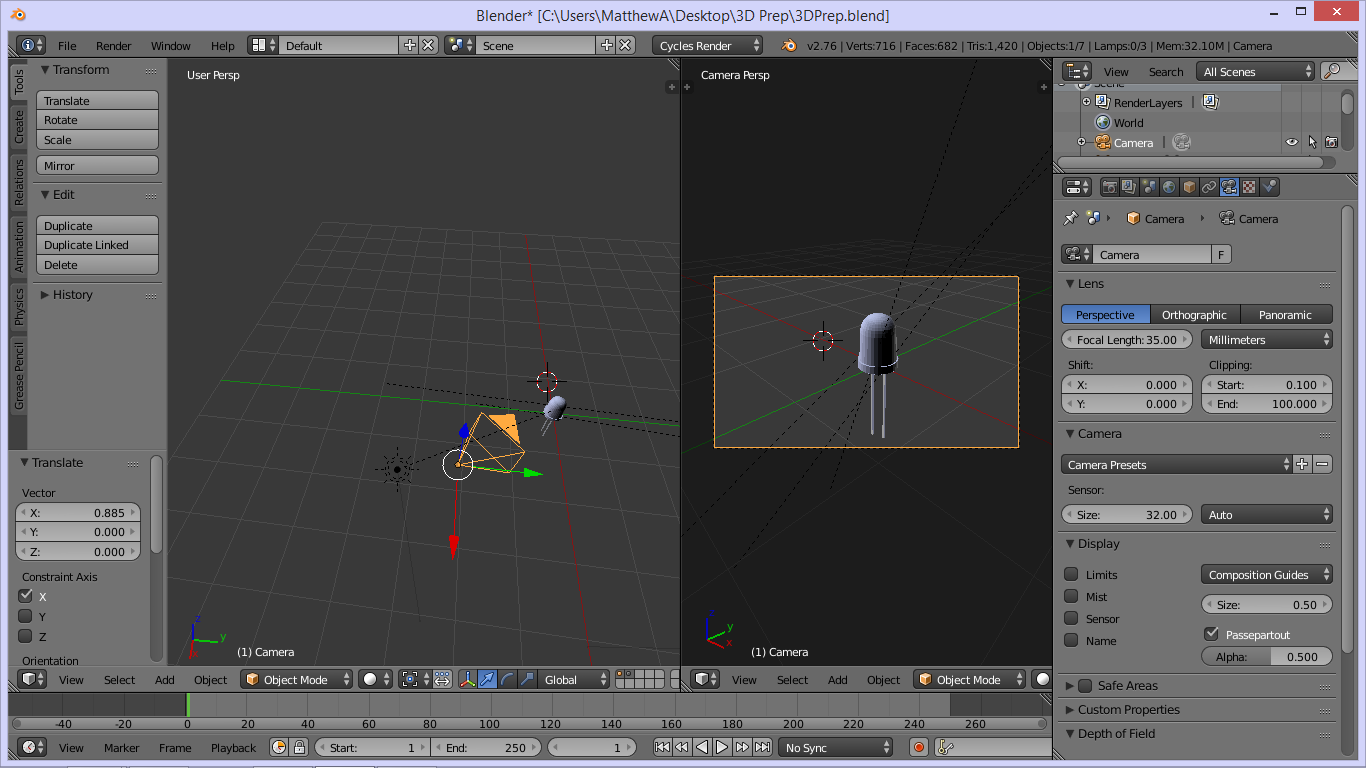This screenshot has width=1366, height=768.
Task: Open the Camera Data properties tab
Action: [1229, 187]
